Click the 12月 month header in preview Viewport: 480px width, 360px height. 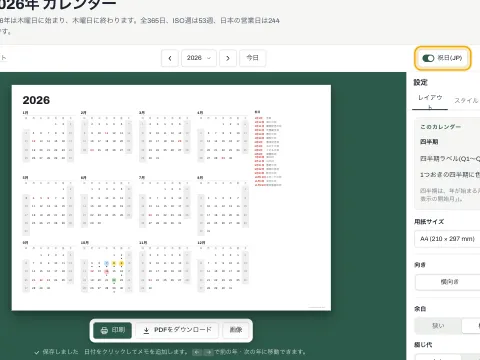pyautogui.click(x=201, y=242)
